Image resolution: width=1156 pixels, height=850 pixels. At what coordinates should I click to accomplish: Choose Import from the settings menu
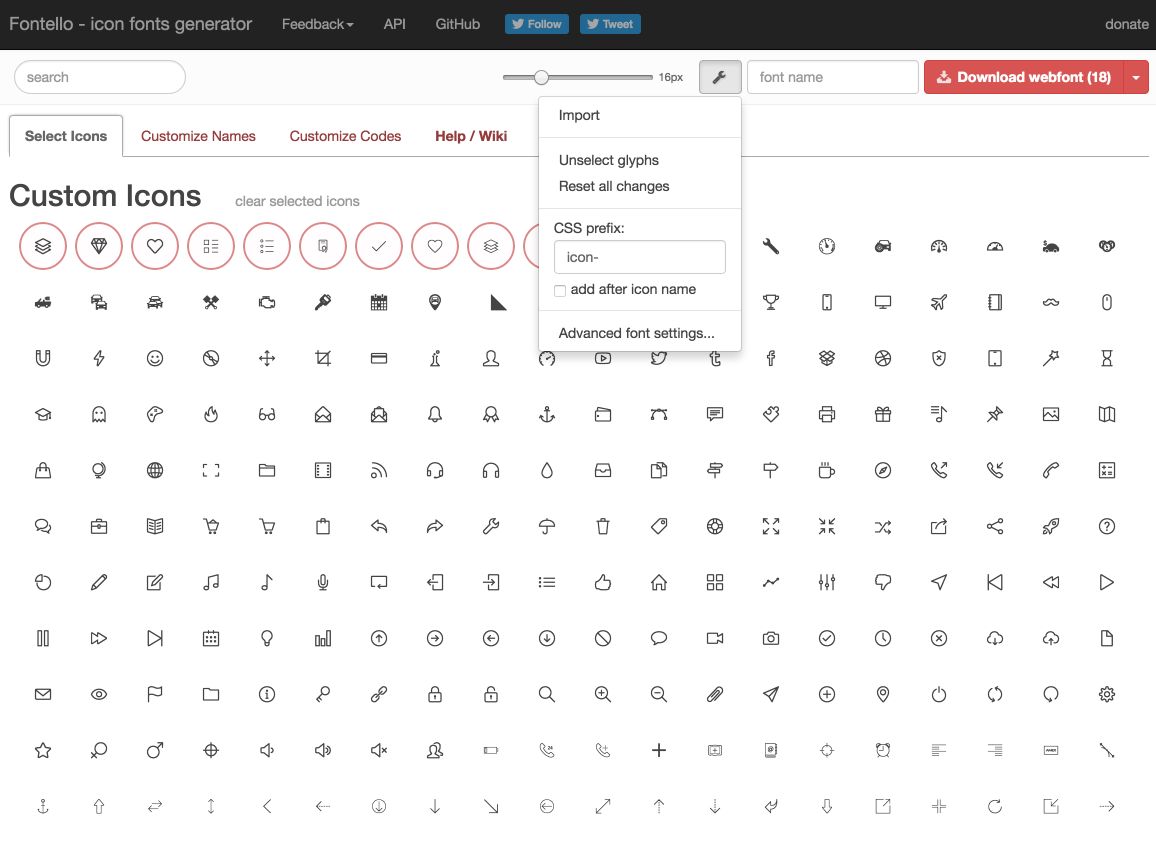[x=579, y=115]
